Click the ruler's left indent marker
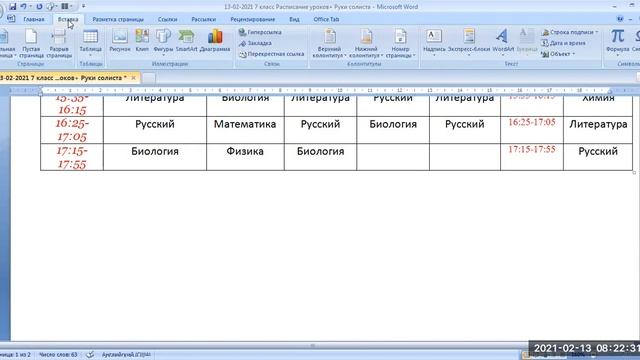Screen dimensions: 640x360 pos(40,91)
